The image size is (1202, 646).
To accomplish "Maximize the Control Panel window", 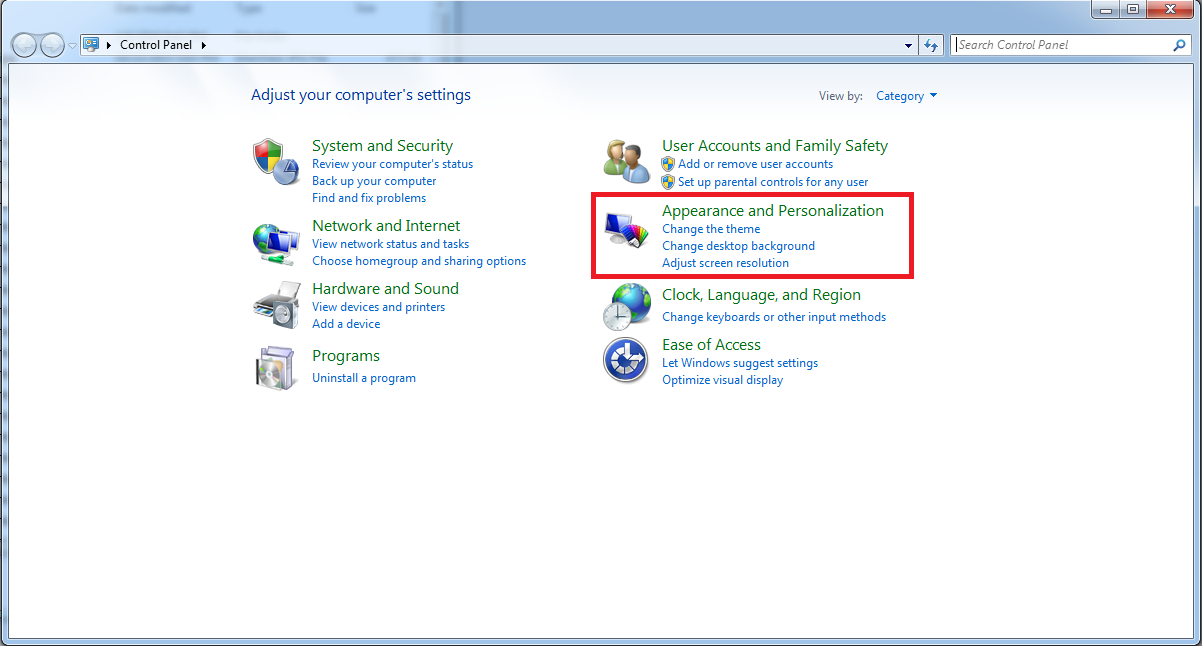I will tap(1132, 9).
